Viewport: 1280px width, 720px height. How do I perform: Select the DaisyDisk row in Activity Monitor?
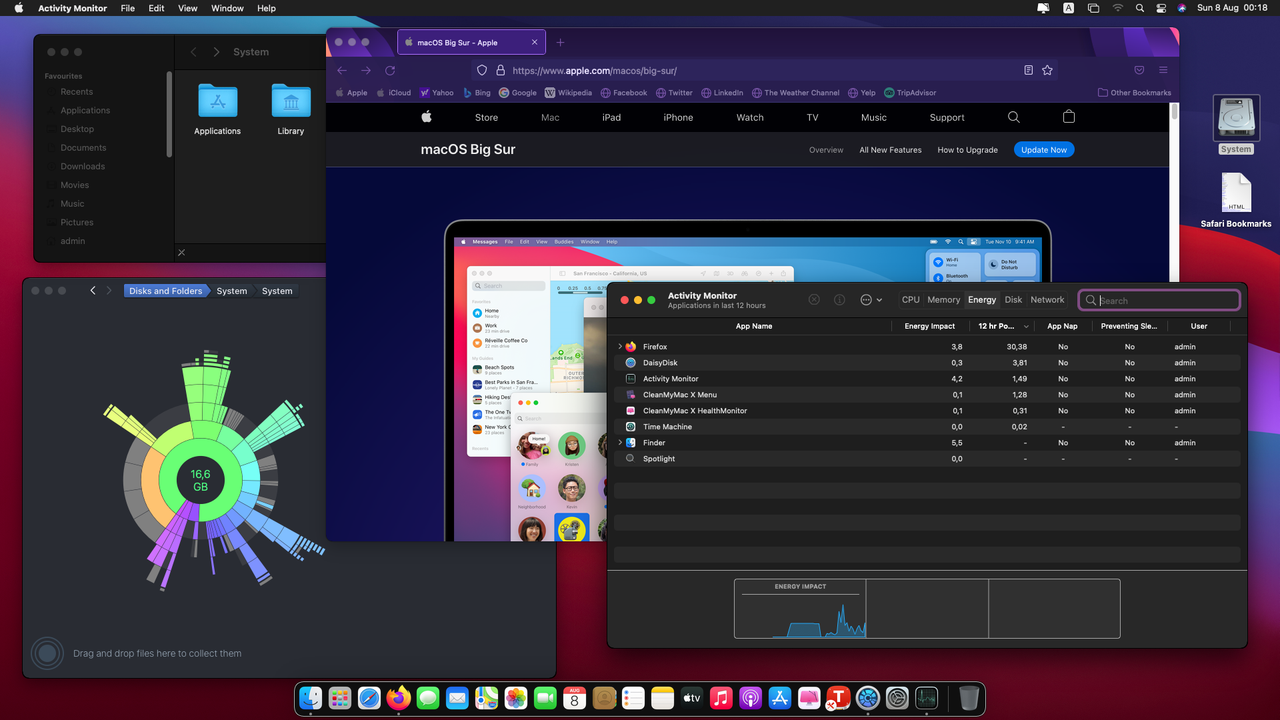(x=928, y=363)
